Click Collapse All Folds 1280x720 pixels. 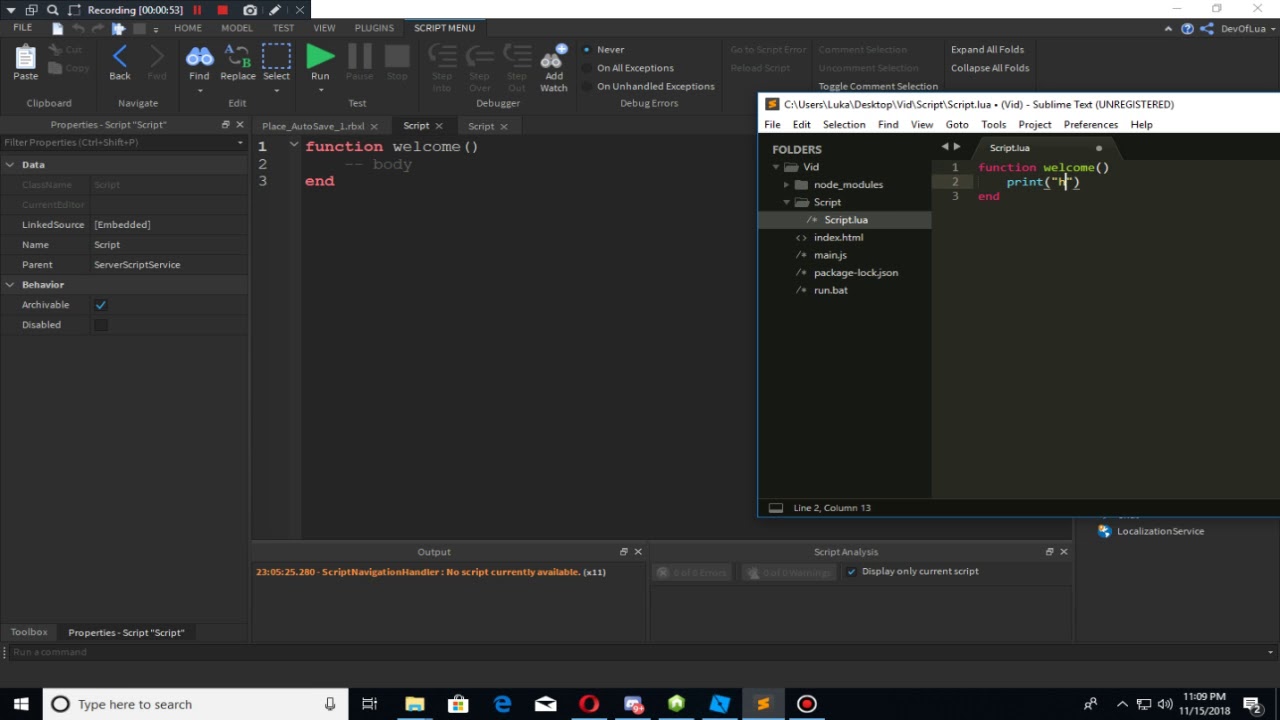click(990, 68)
